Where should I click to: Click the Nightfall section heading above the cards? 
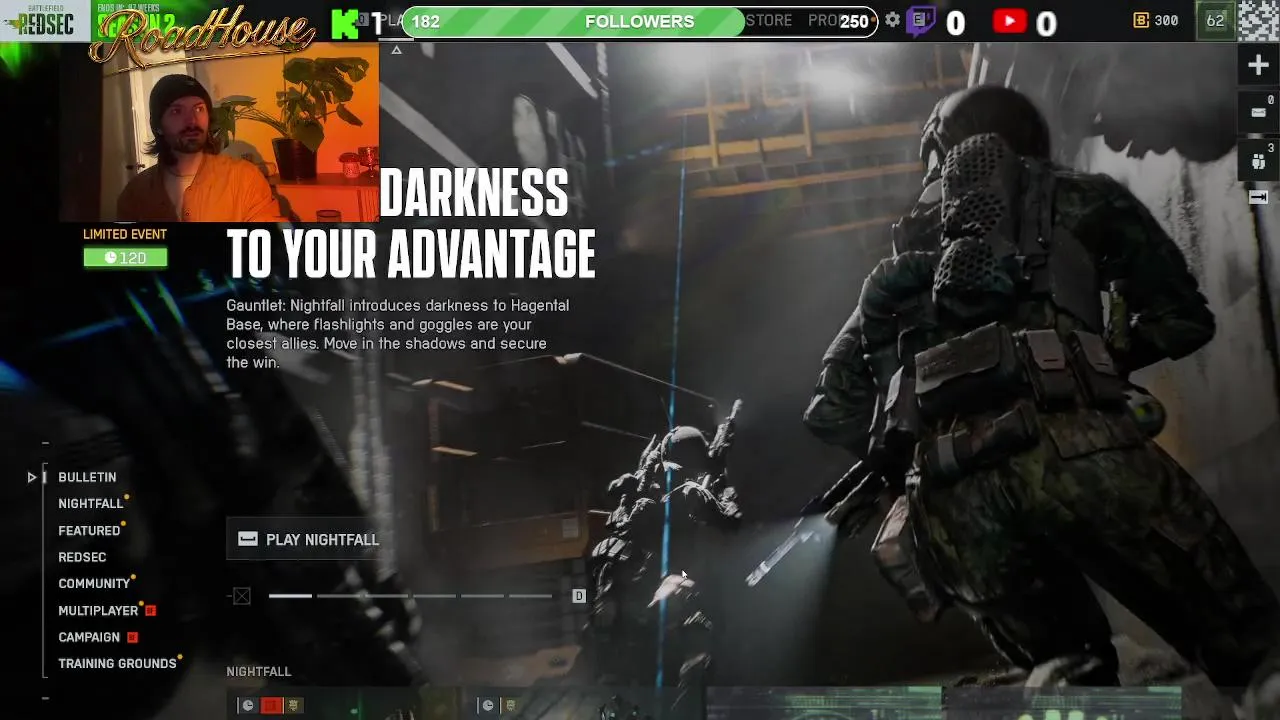(259, 672)
